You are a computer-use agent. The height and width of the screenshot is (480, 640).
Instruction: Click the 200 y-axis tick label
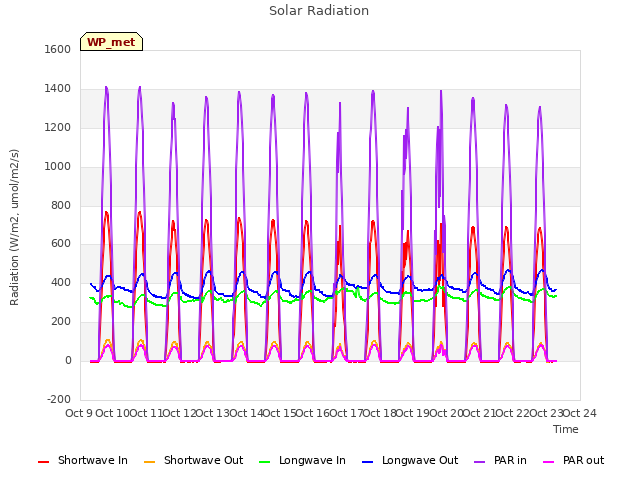pyautogui.click(x=61, y=322)
